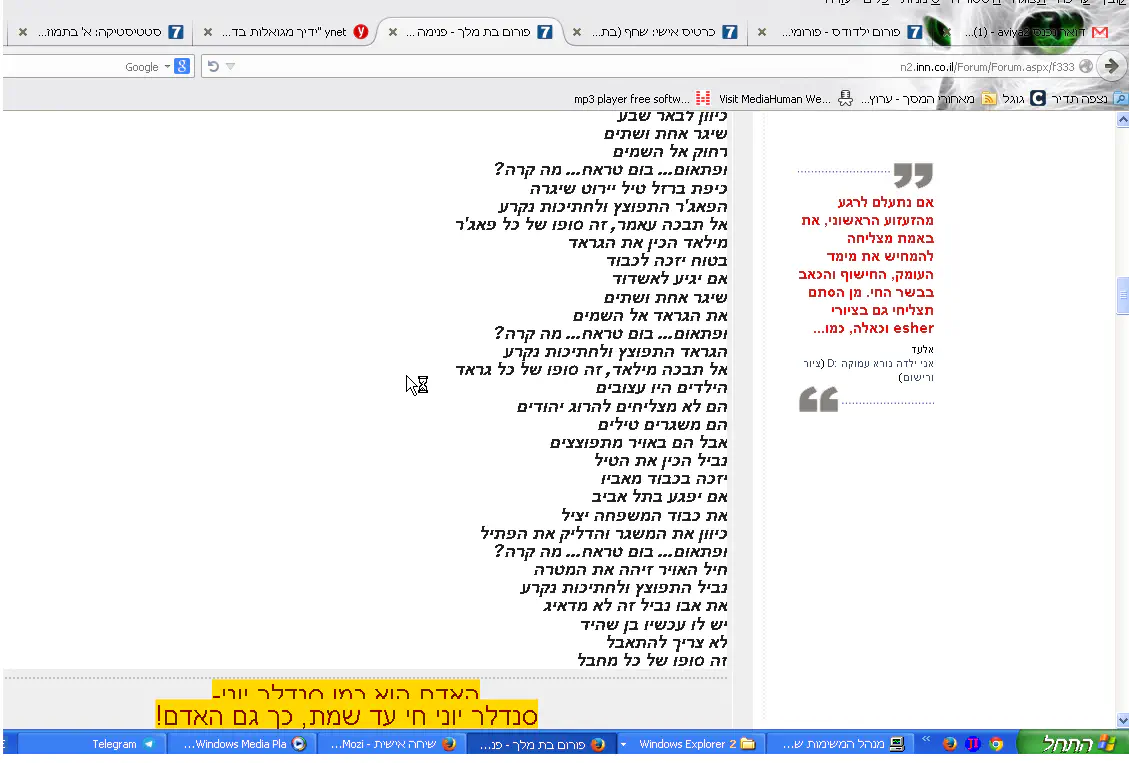
Task: Click the Google search engine icon
Action: (x=182, y=66)
